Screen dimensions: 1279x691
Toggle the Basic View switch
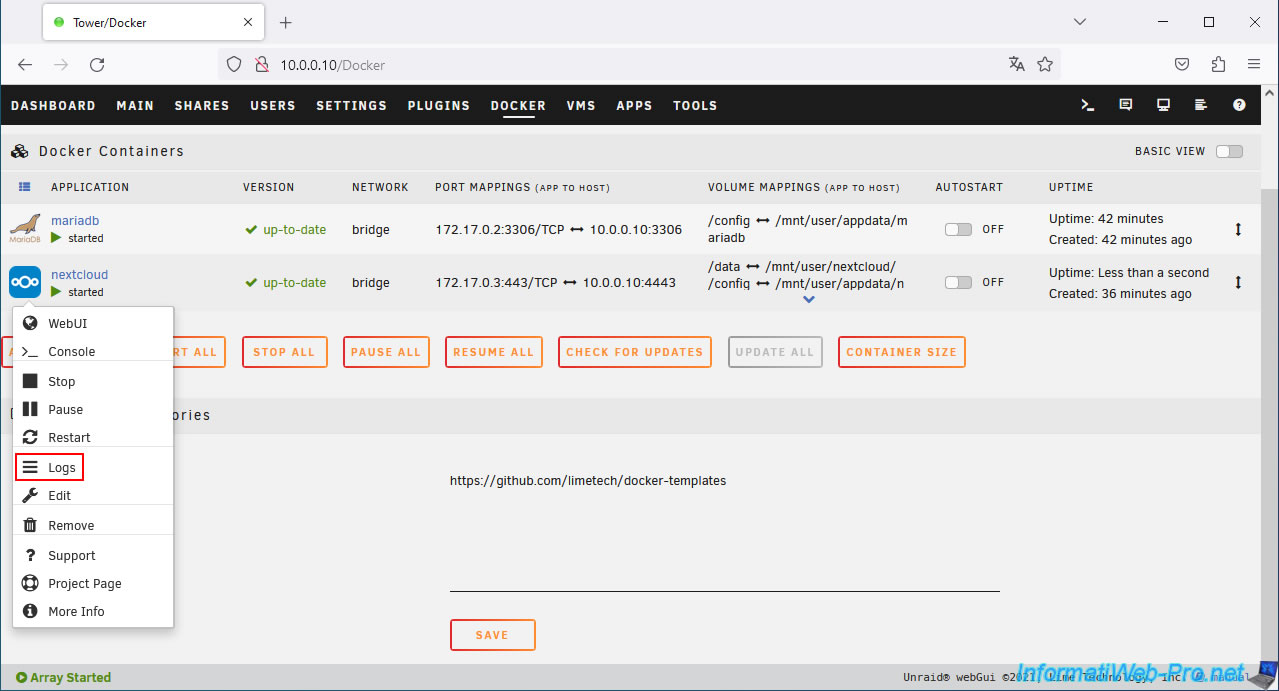(1229, 151)
